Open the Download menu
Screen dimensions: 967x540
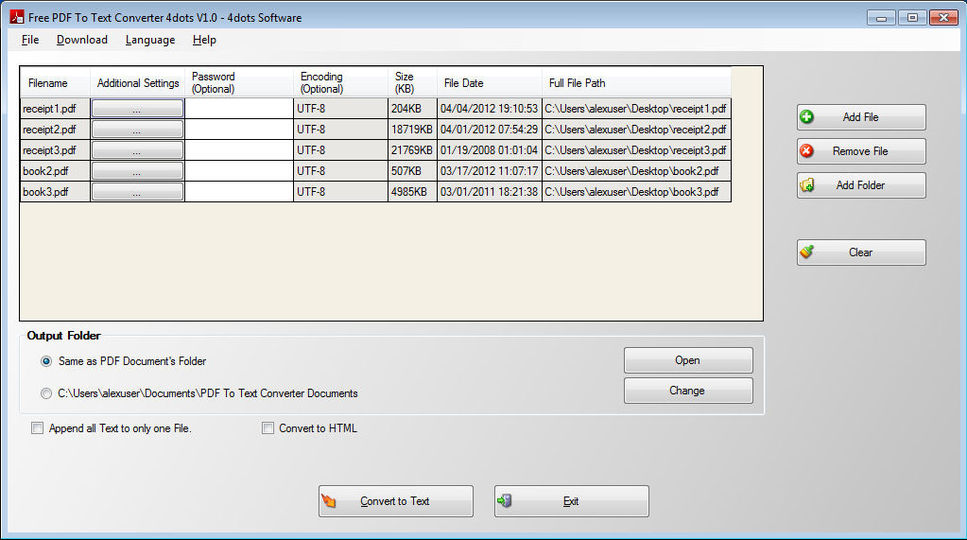pos(82,40)
